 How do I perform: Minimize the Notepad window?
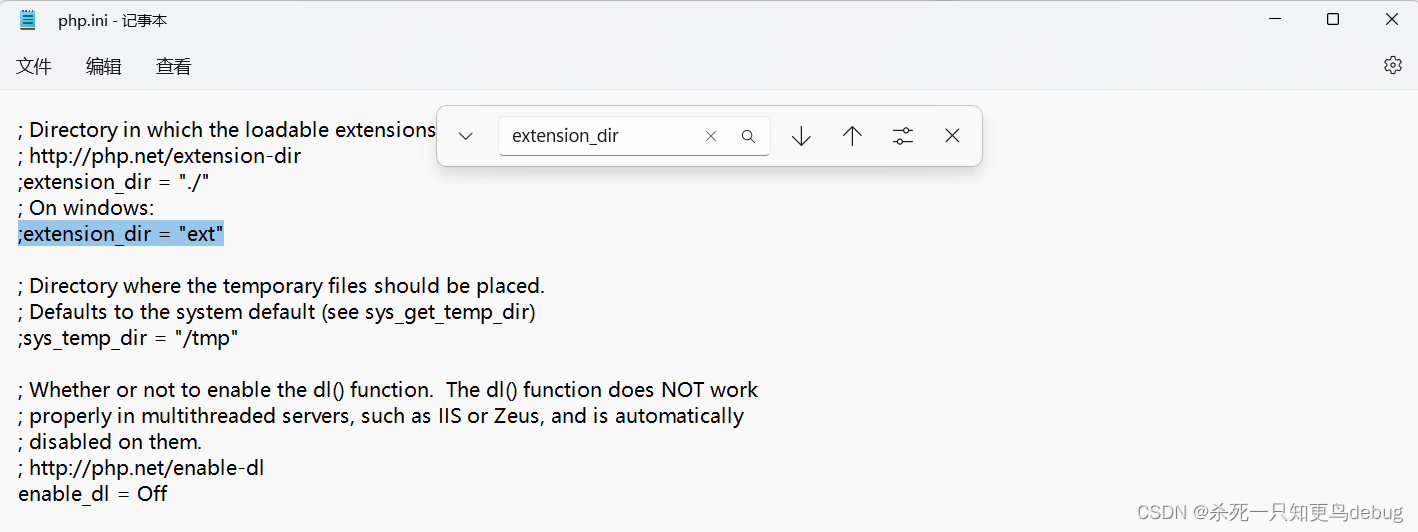[1274, 19]
